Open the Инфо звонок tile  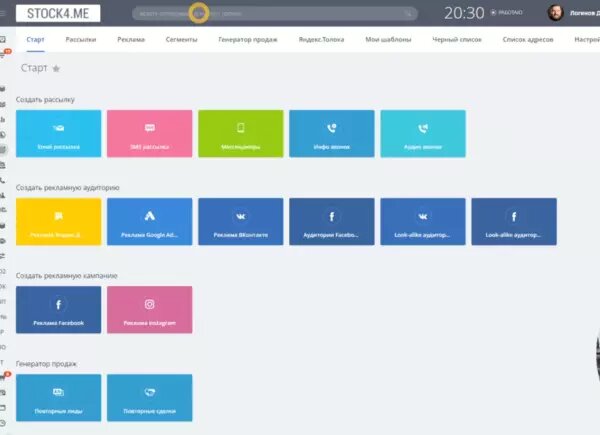(332, 134)
